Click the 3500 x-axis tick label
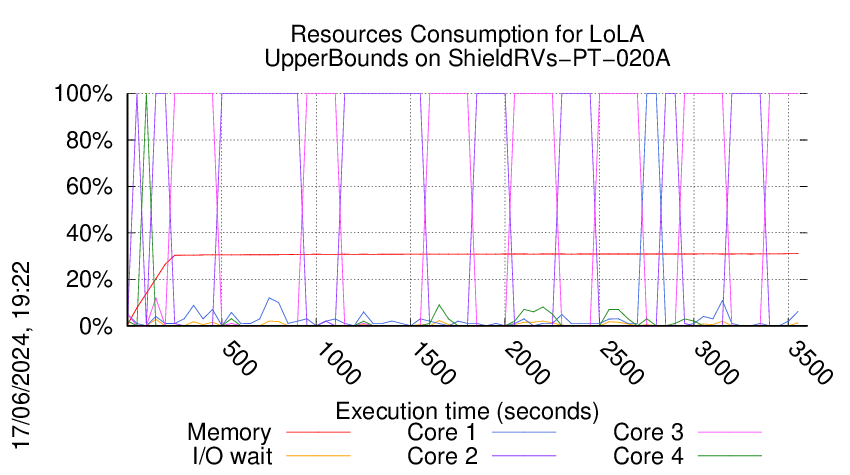This screenshot has height=475, width=850. [x=810, y=363]
